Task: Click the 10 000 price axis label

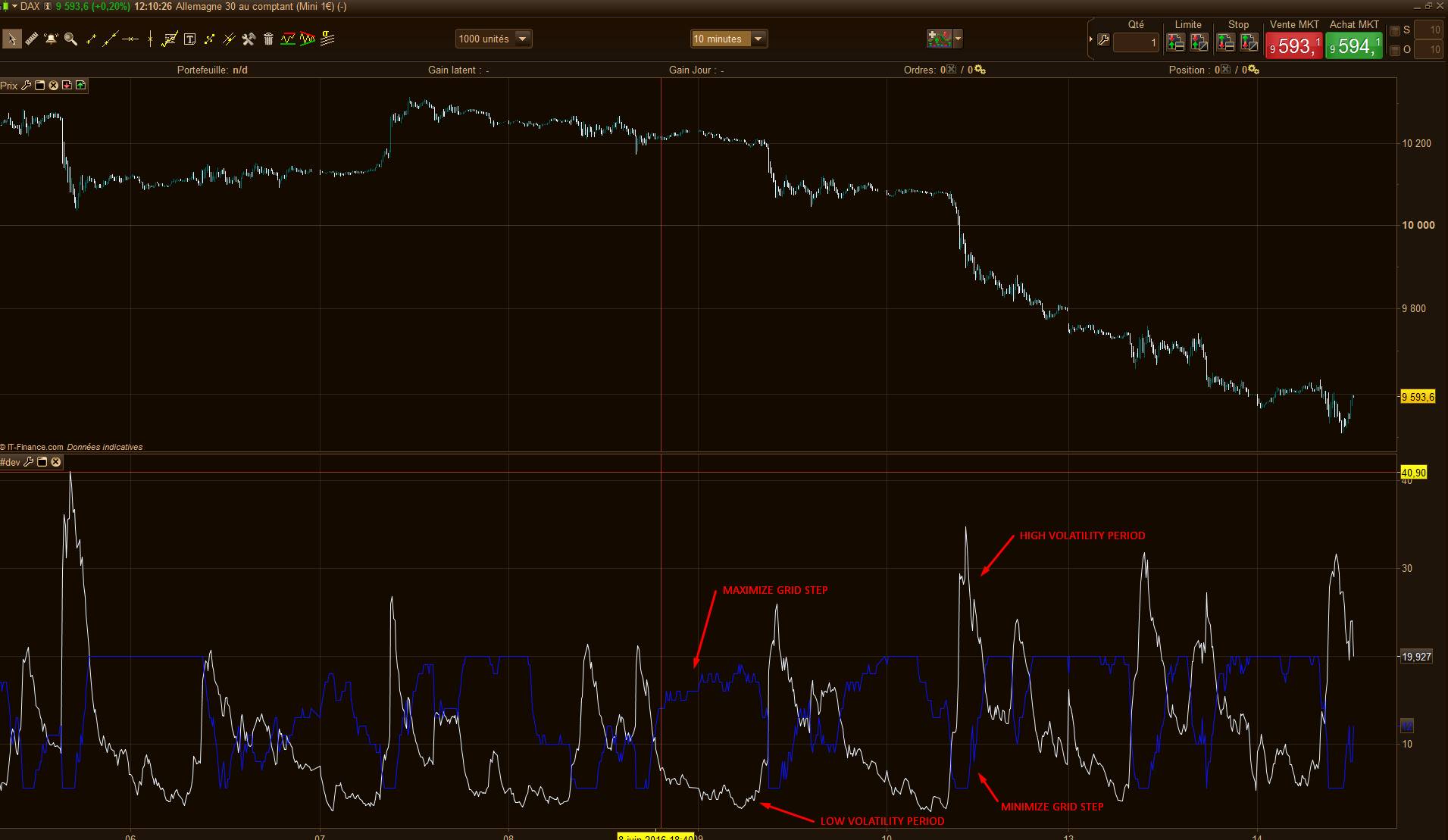Action: click(1418, 225)
